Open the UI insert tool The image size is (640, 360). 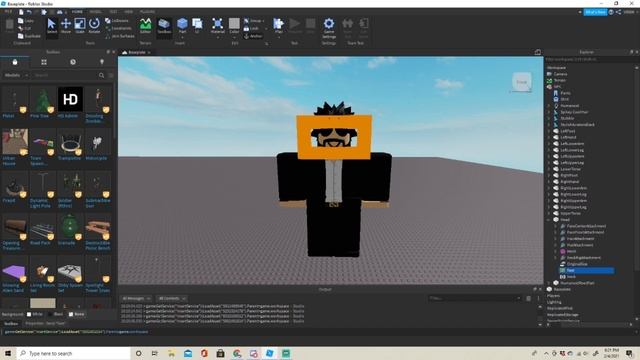click(x=197, y=26)
